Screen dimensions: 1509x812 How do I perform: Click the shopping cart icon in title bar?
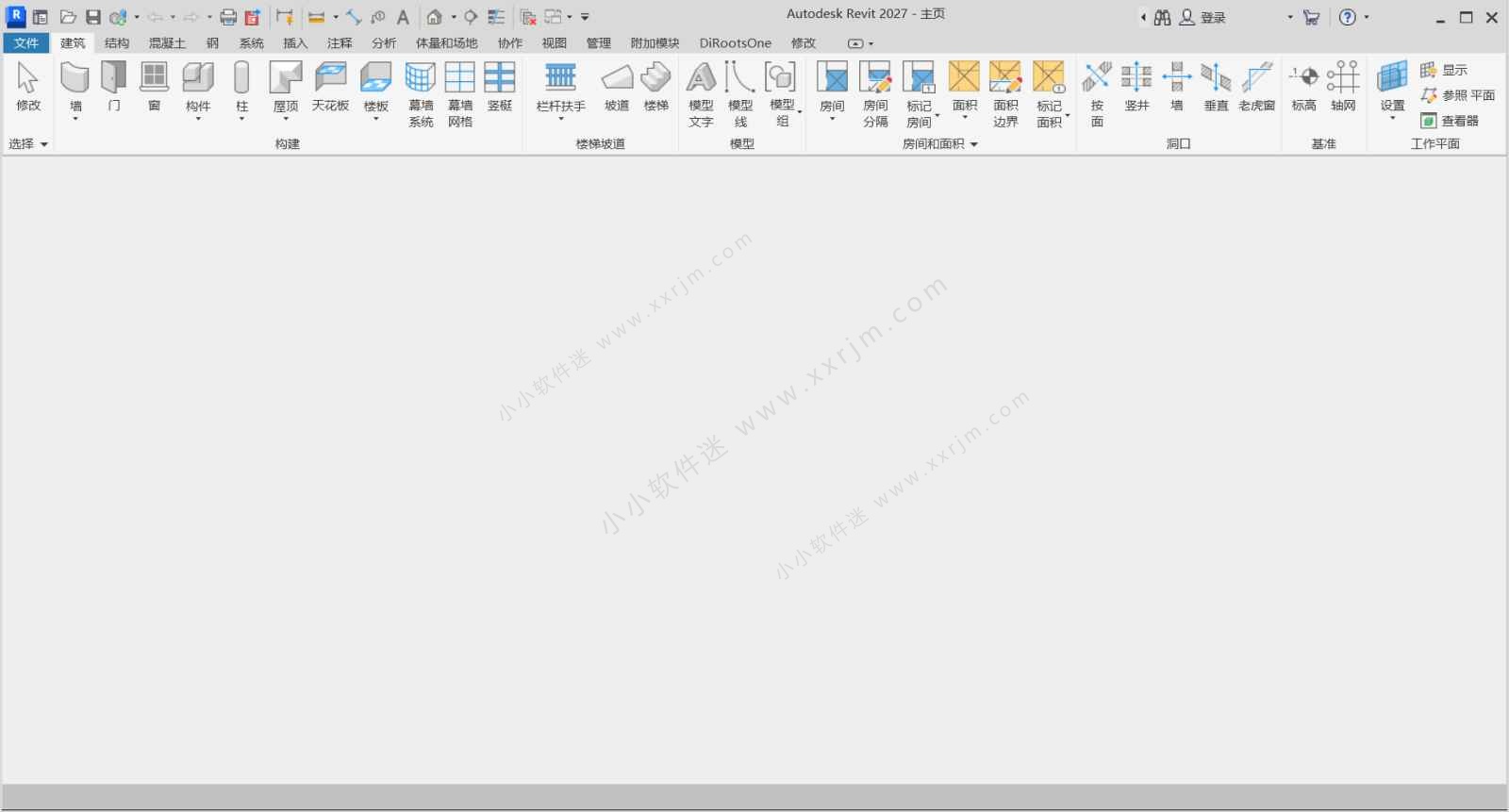click(1311, 17)
